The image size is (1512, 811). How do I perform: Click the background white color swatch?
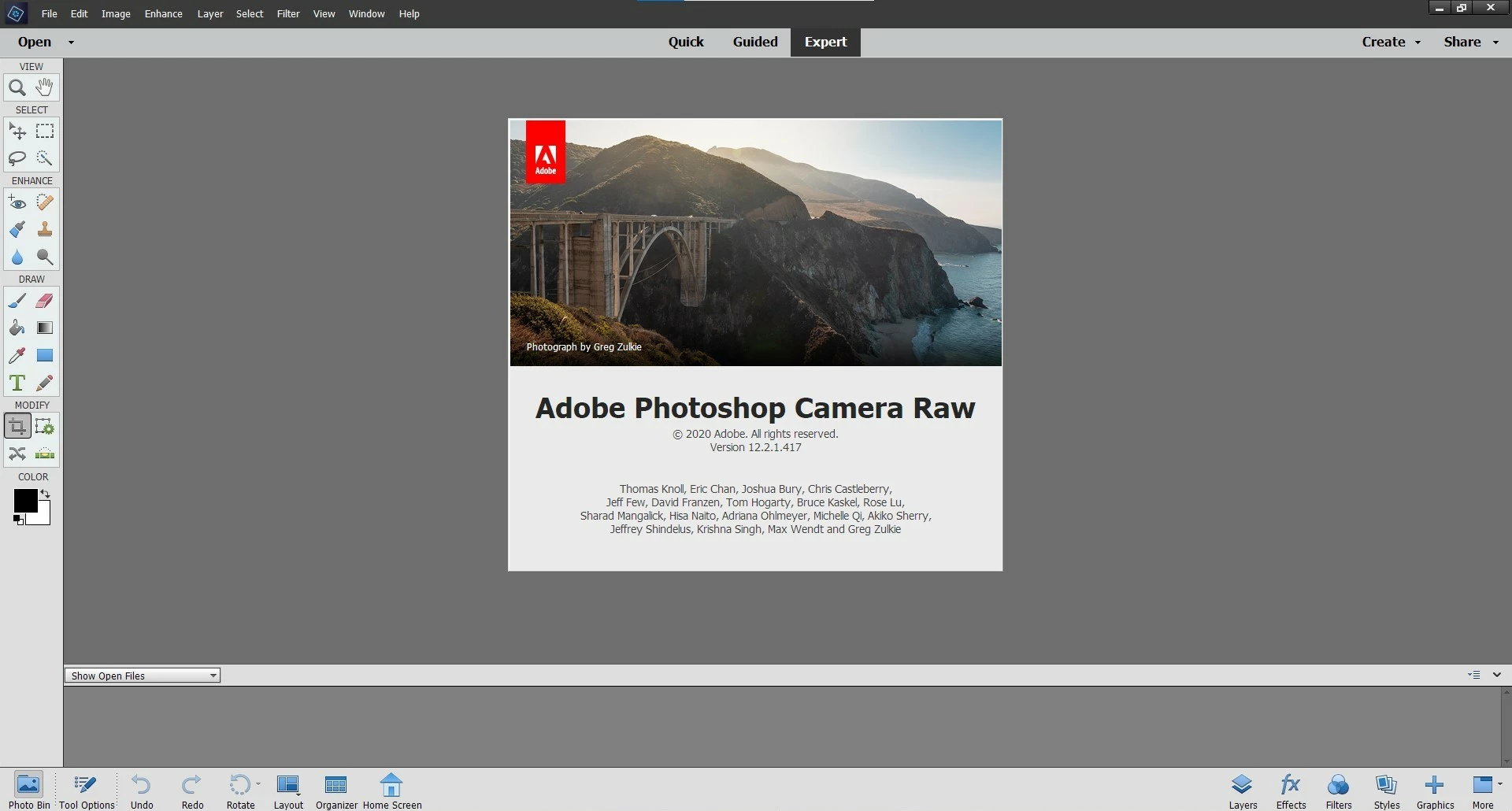[44, 517]
